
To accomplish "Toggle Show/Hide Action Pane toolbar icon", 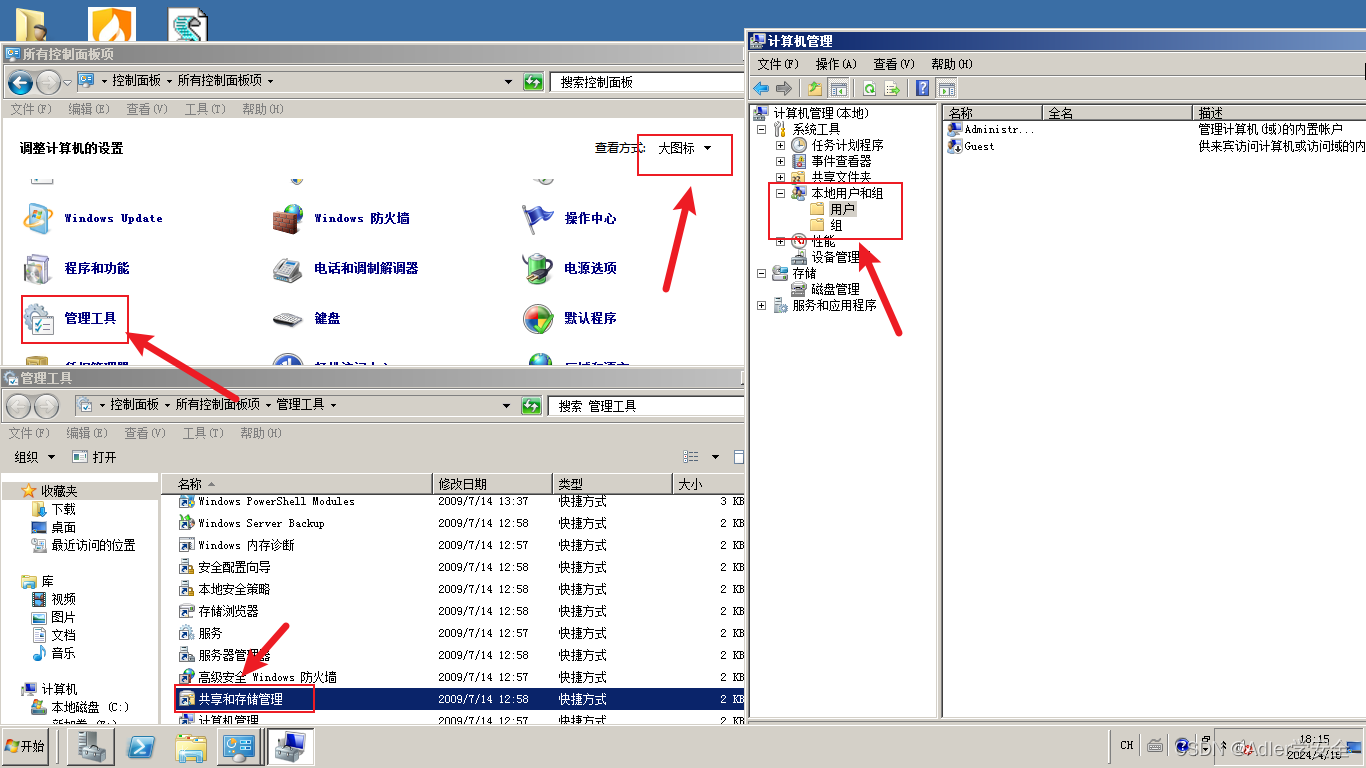I will click(946, 88).
